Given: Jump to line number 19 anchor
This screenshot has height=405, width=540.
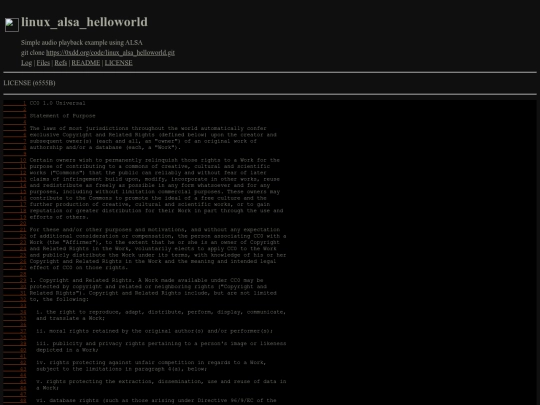Looking at the screenshot, I should [x=15, y=217].
